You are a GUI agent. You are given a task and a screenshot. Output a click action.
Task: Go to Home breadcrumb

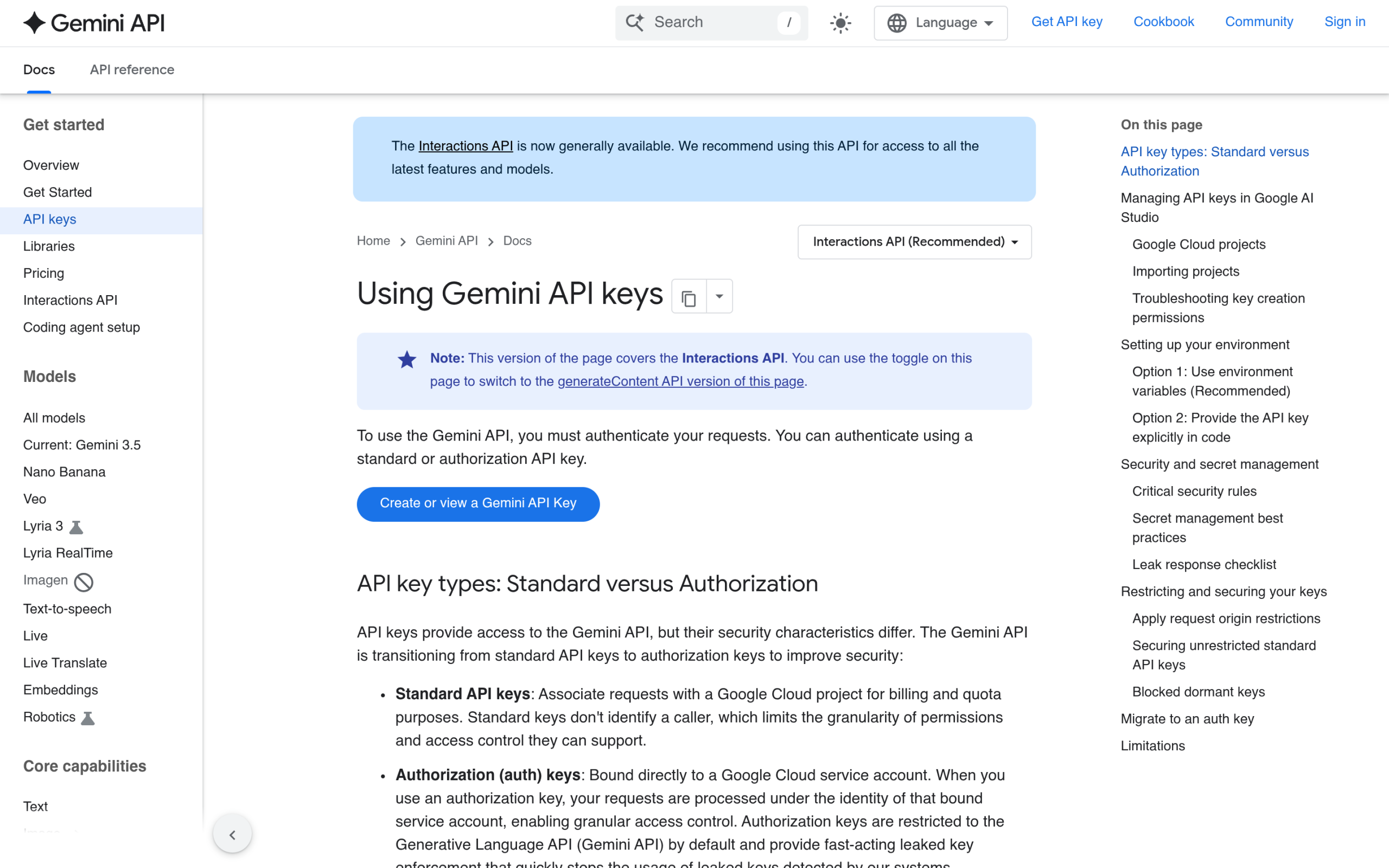373,241
